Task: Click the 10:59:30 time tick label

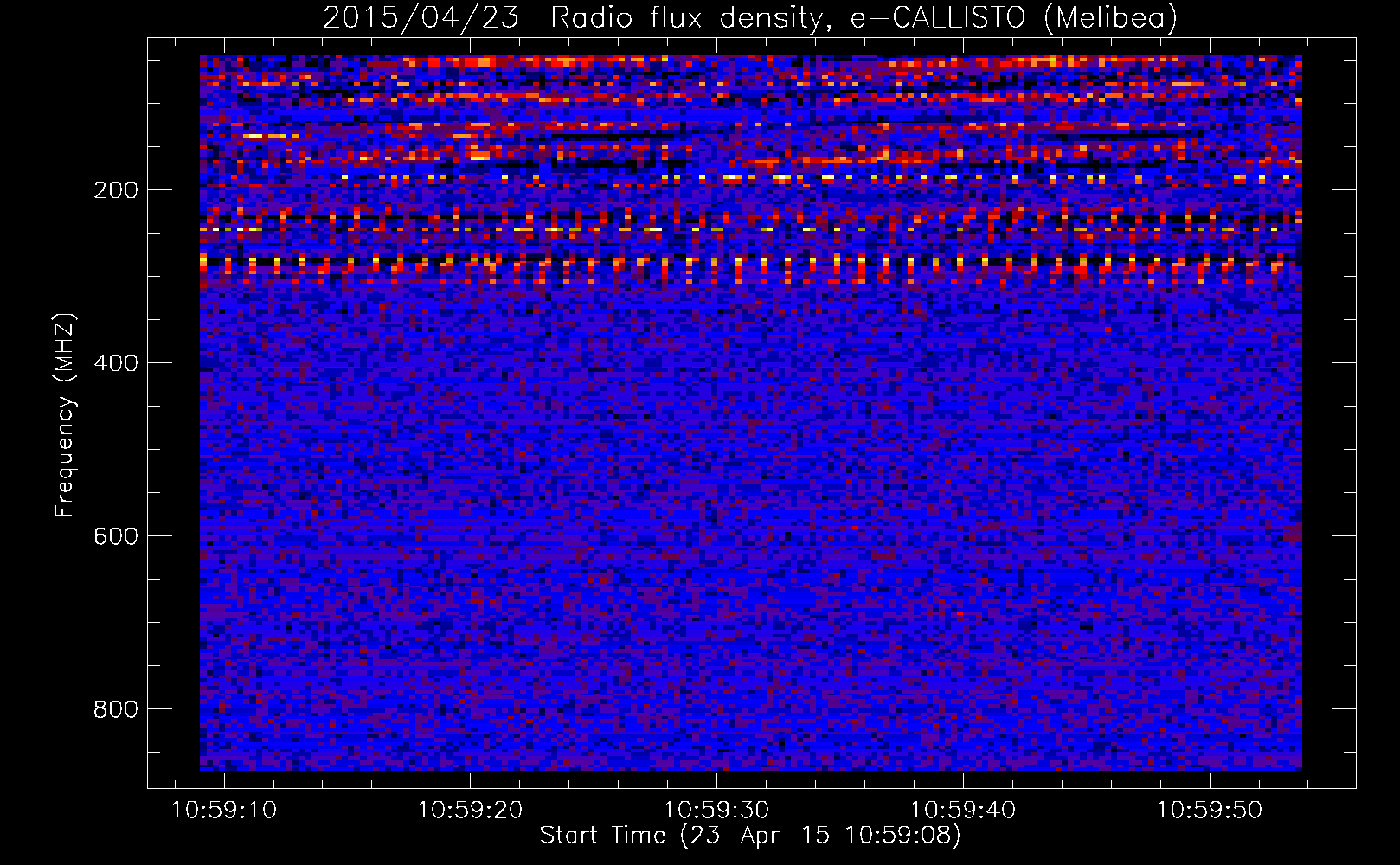Action: coord(716,811)
